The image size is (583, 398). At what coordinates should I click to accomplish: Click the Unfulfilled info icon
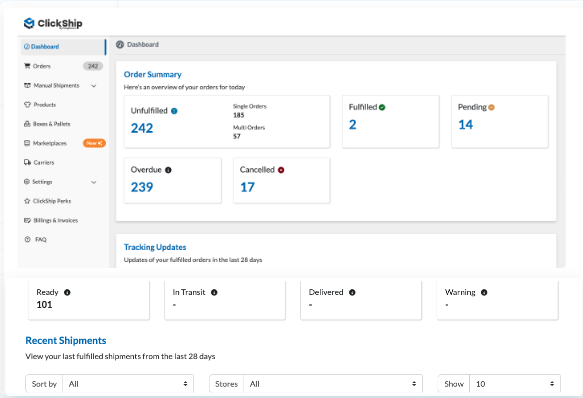coord(174,111)
